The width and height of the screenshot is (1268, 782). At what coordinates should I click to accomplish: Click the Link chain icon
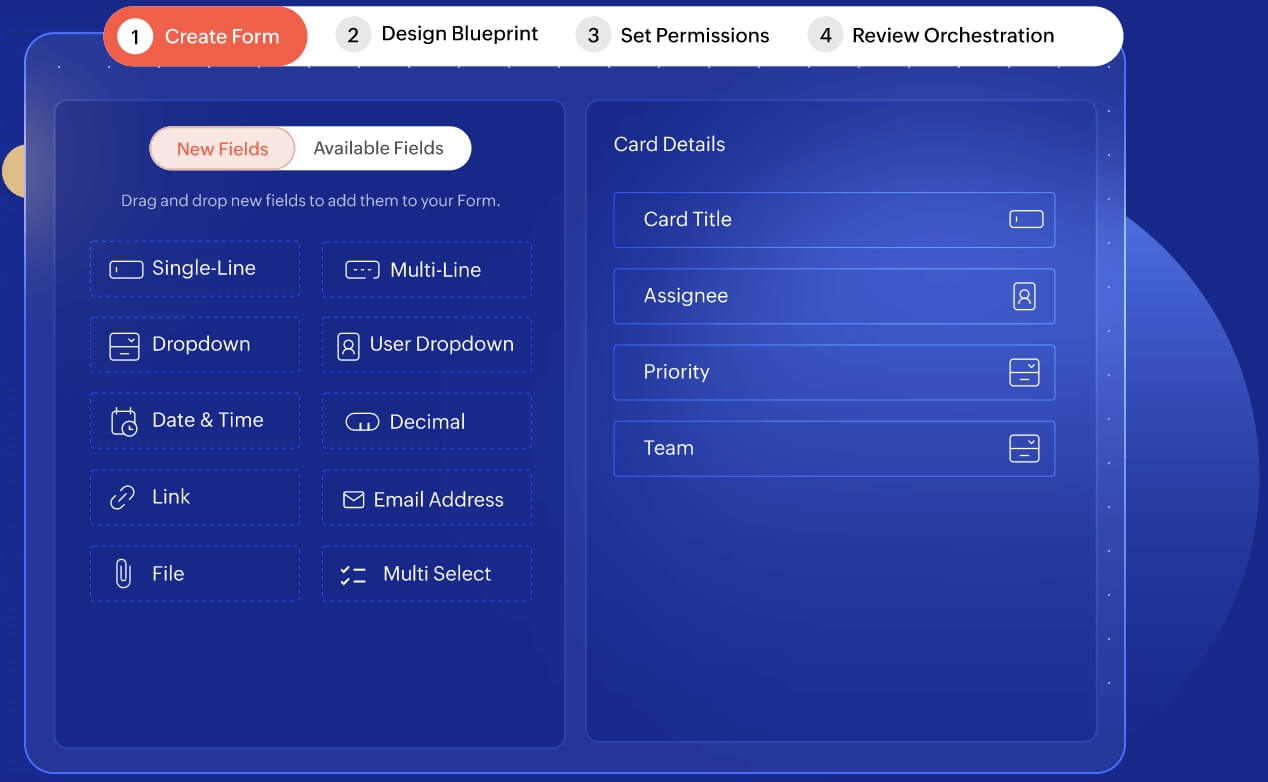[x=122, y=498]
